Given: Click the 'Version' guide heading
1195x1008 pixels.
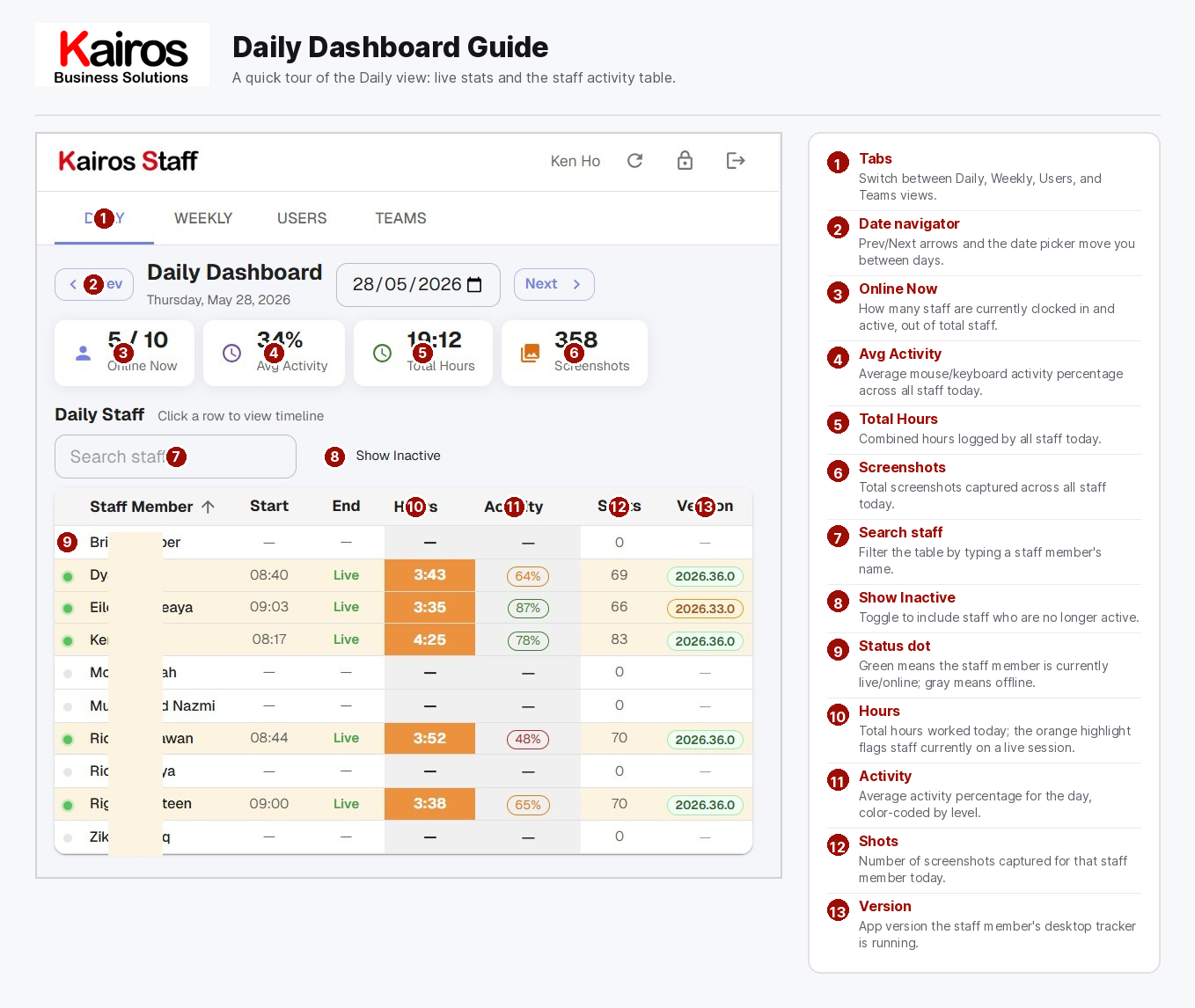Looking at the screenshot, I should pos(885,906).
